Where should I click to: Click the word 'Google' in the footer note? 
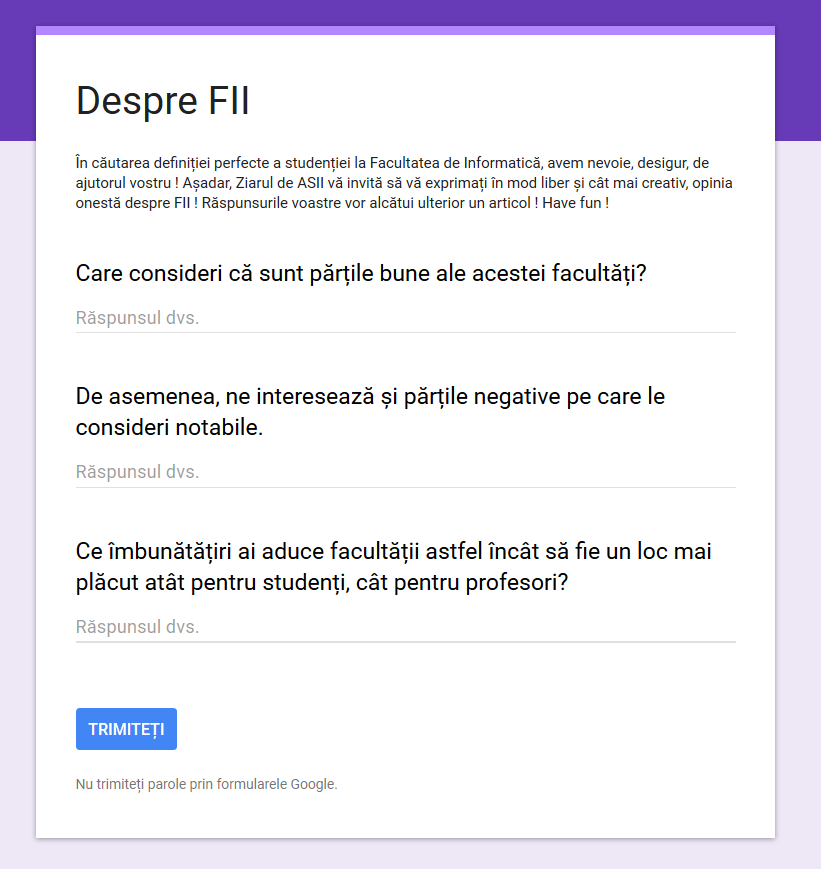[312, 784]
